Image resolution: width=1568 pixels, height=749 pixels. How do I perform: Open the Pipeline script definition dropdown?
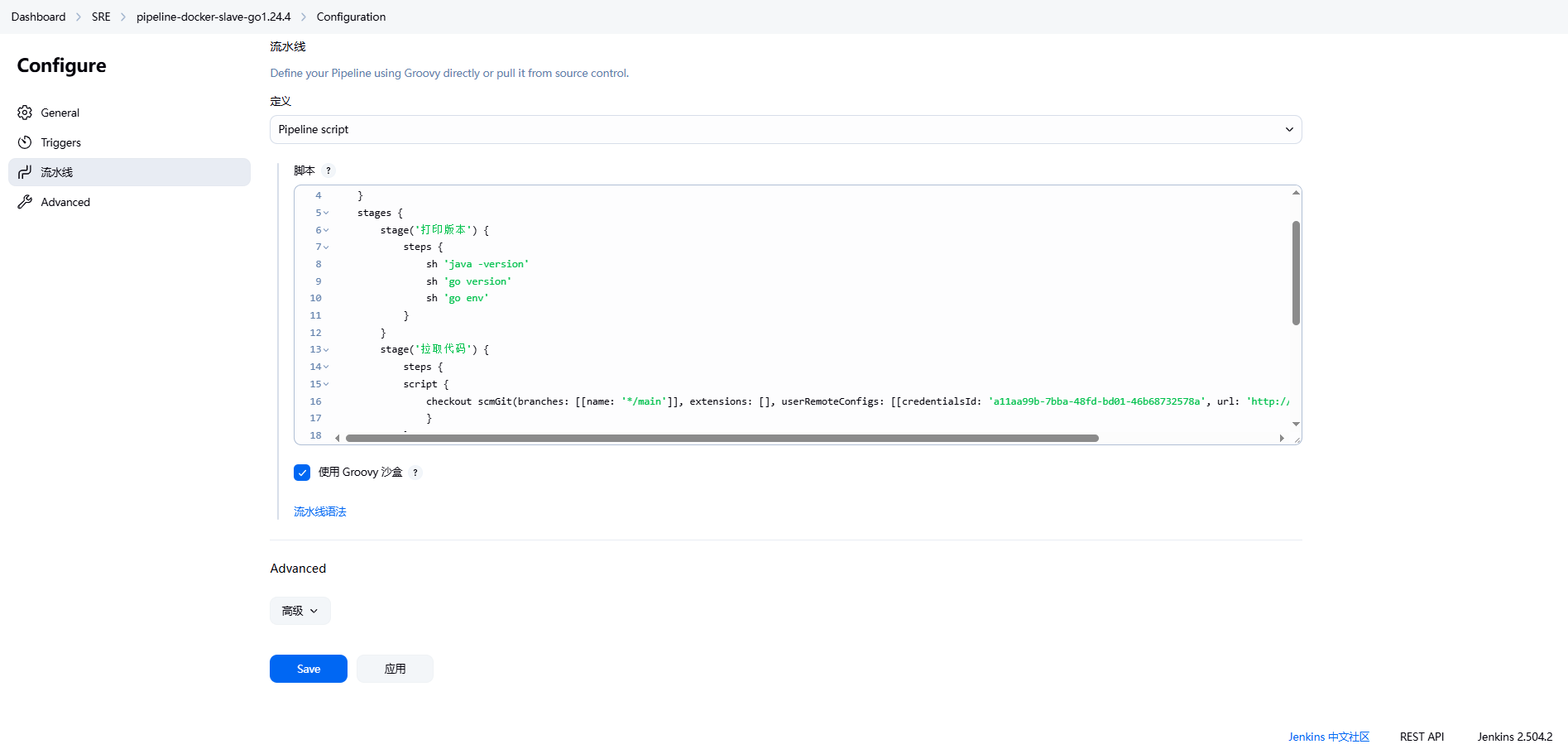(785, 130)
